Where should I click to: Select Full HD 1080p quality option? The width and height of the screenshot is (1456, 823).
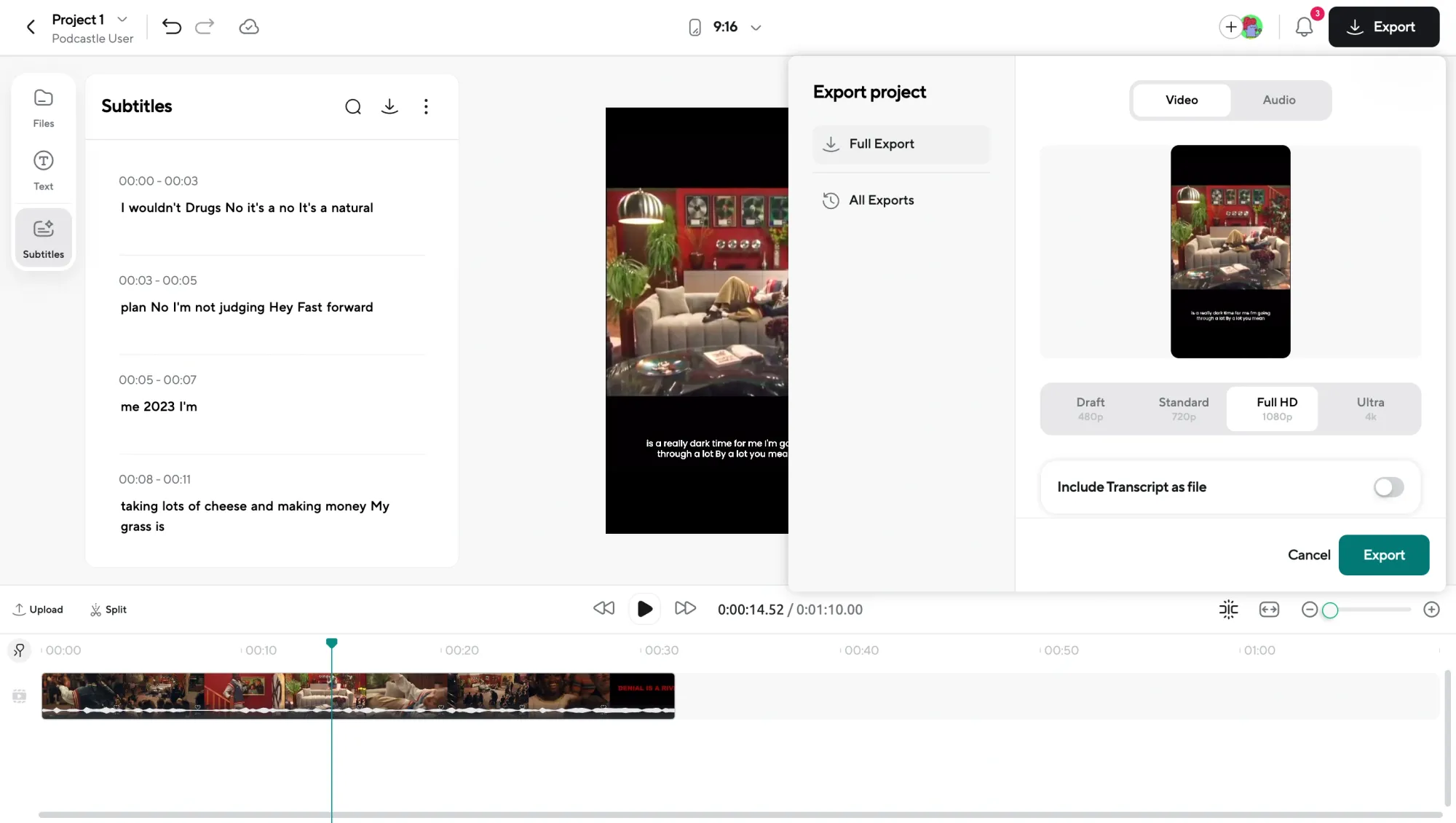coord(1277,408)
